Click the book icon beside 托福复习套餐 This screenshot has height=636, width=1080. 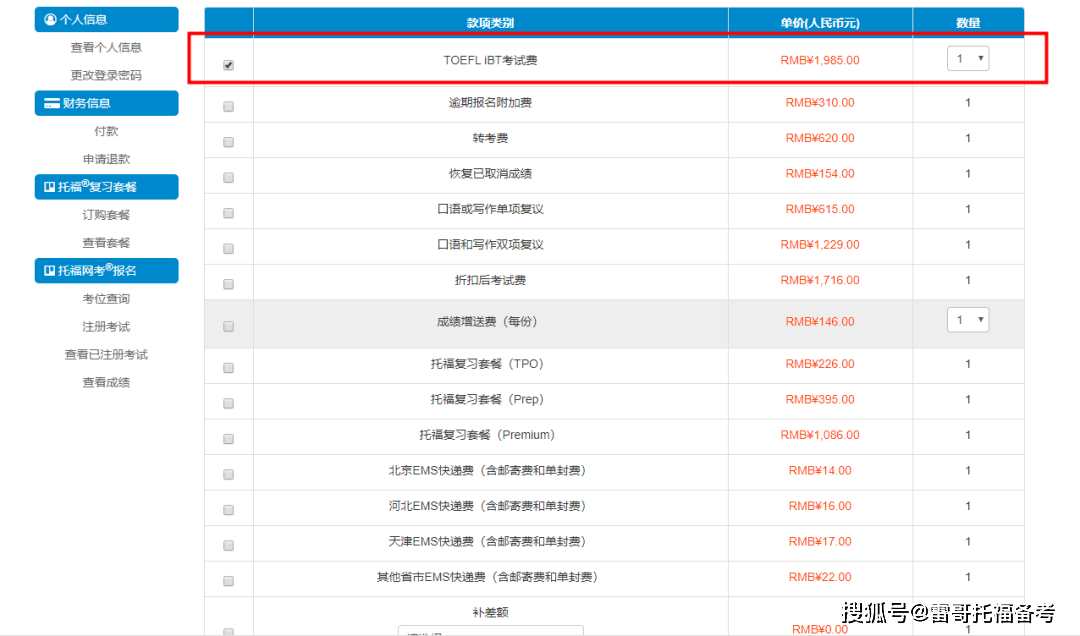pyautogui.click(x=50, y=187)
